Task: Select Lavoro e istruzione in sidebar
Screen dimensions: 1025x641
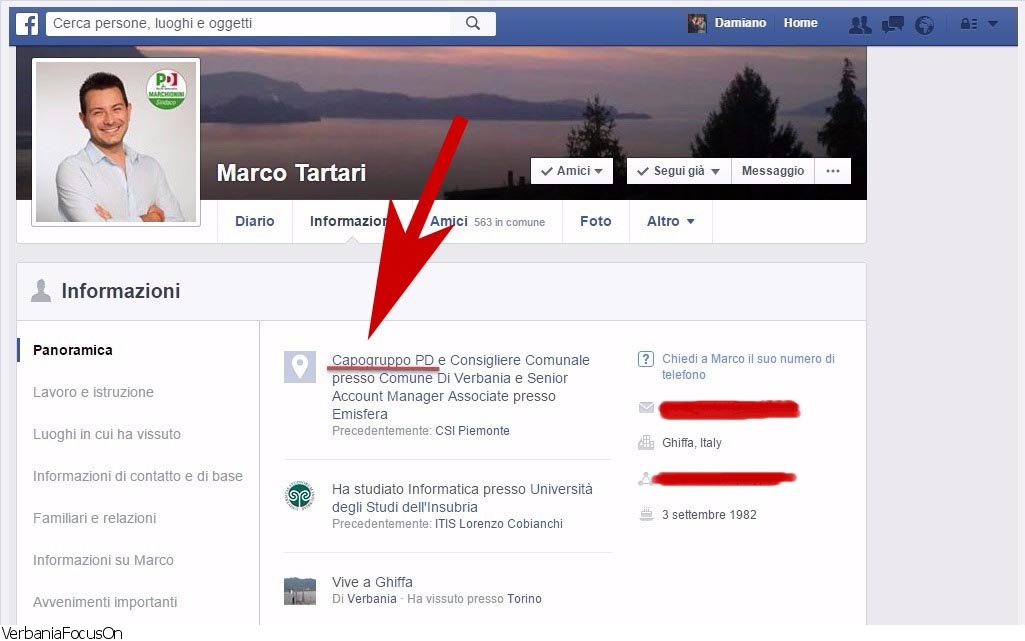Action: pyautogui.click(x=93, y=392)
